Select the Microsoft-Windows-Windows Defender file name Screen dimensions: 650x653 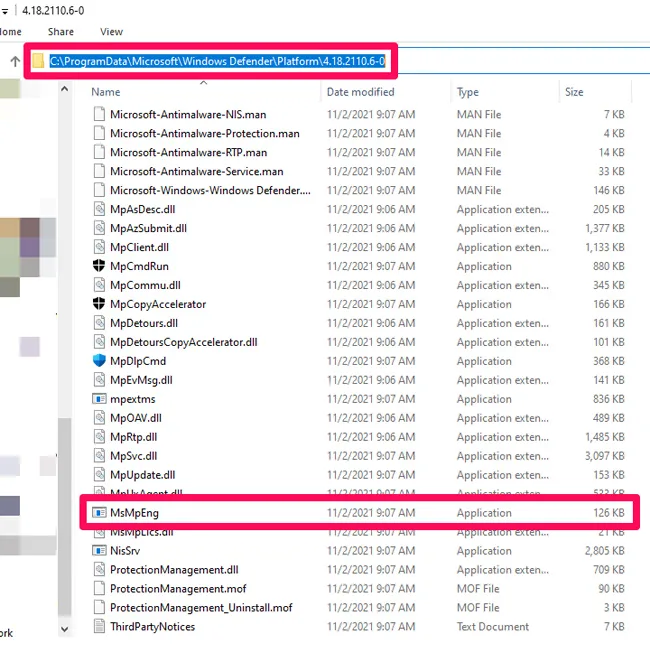point(210,190)
